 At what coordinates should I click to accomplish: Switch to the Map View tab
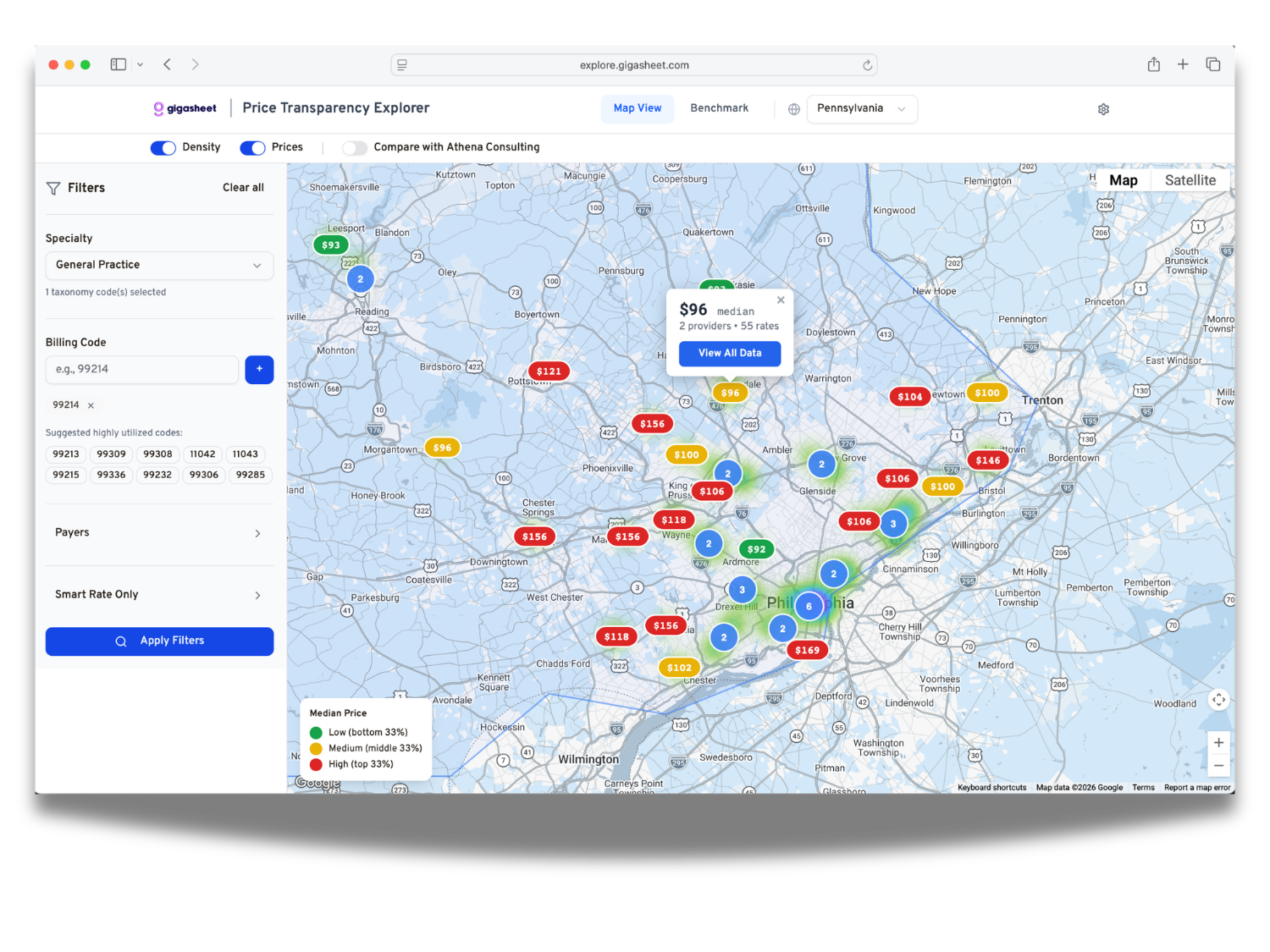[x=638, y=108]
